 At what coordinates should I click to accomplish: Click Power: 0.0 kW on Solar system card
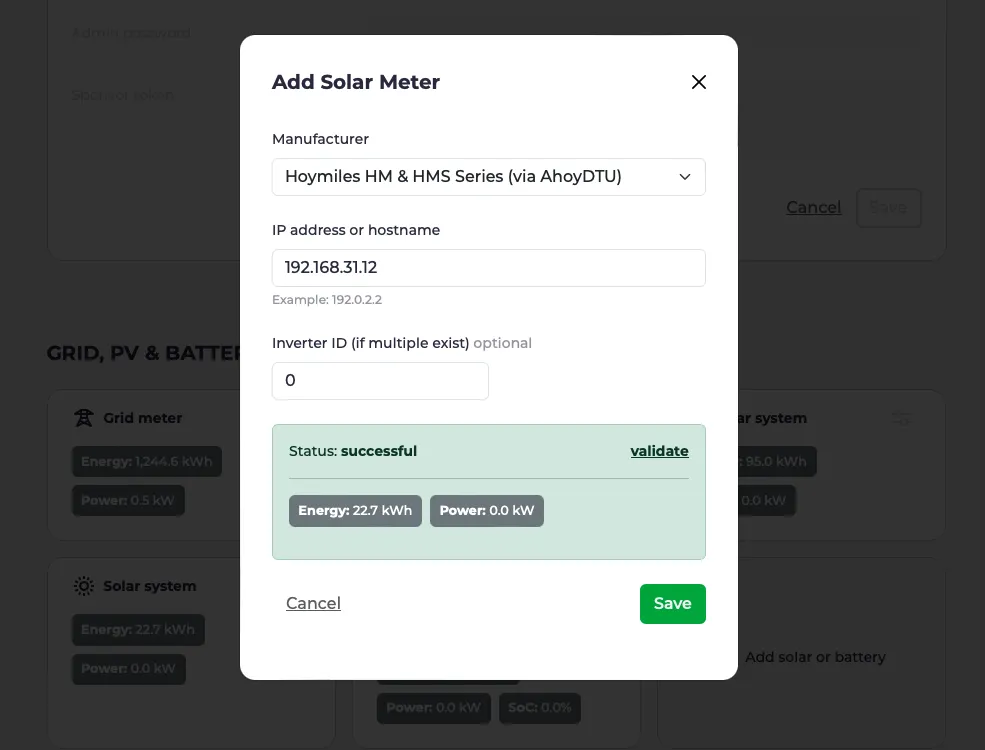point(129,669)
